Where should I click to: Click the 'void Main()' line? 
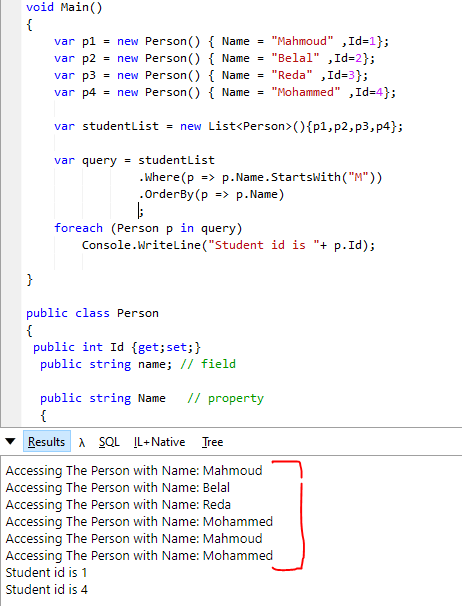pyautogui.click(x=64, y=7)
